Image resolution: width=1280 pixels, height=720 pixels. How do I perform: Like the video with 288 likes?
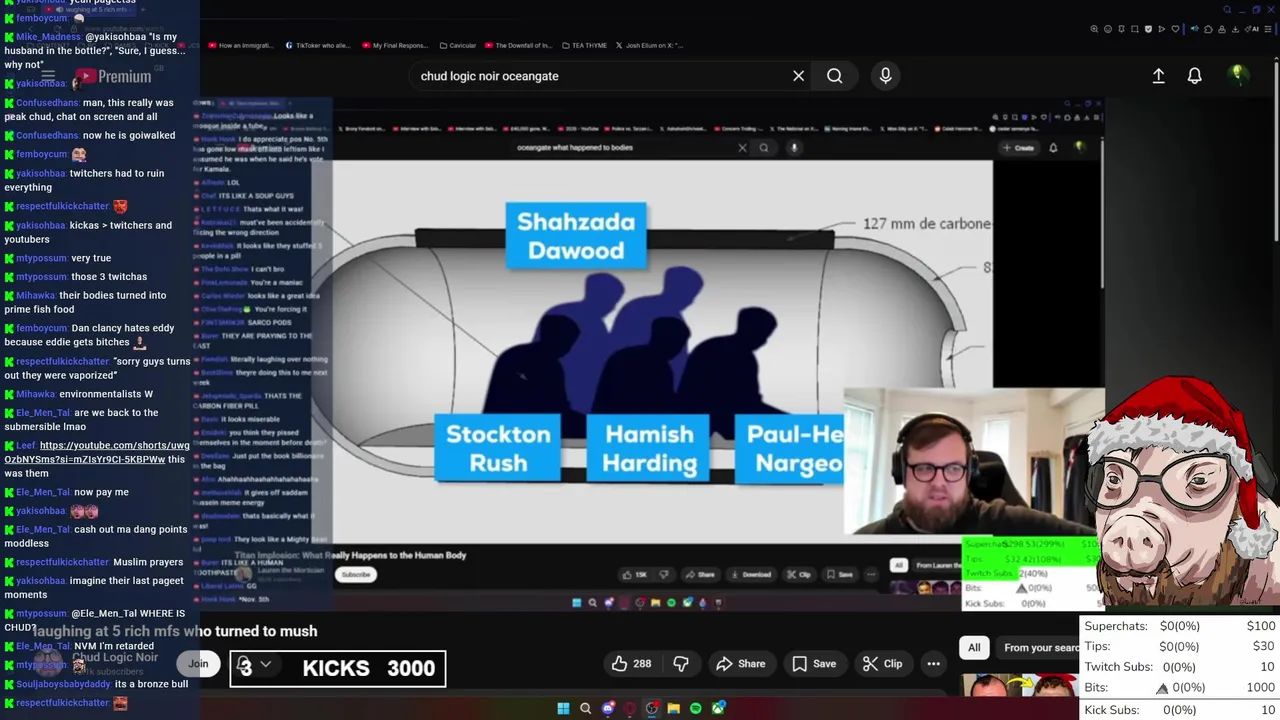(x=631, y=663)
